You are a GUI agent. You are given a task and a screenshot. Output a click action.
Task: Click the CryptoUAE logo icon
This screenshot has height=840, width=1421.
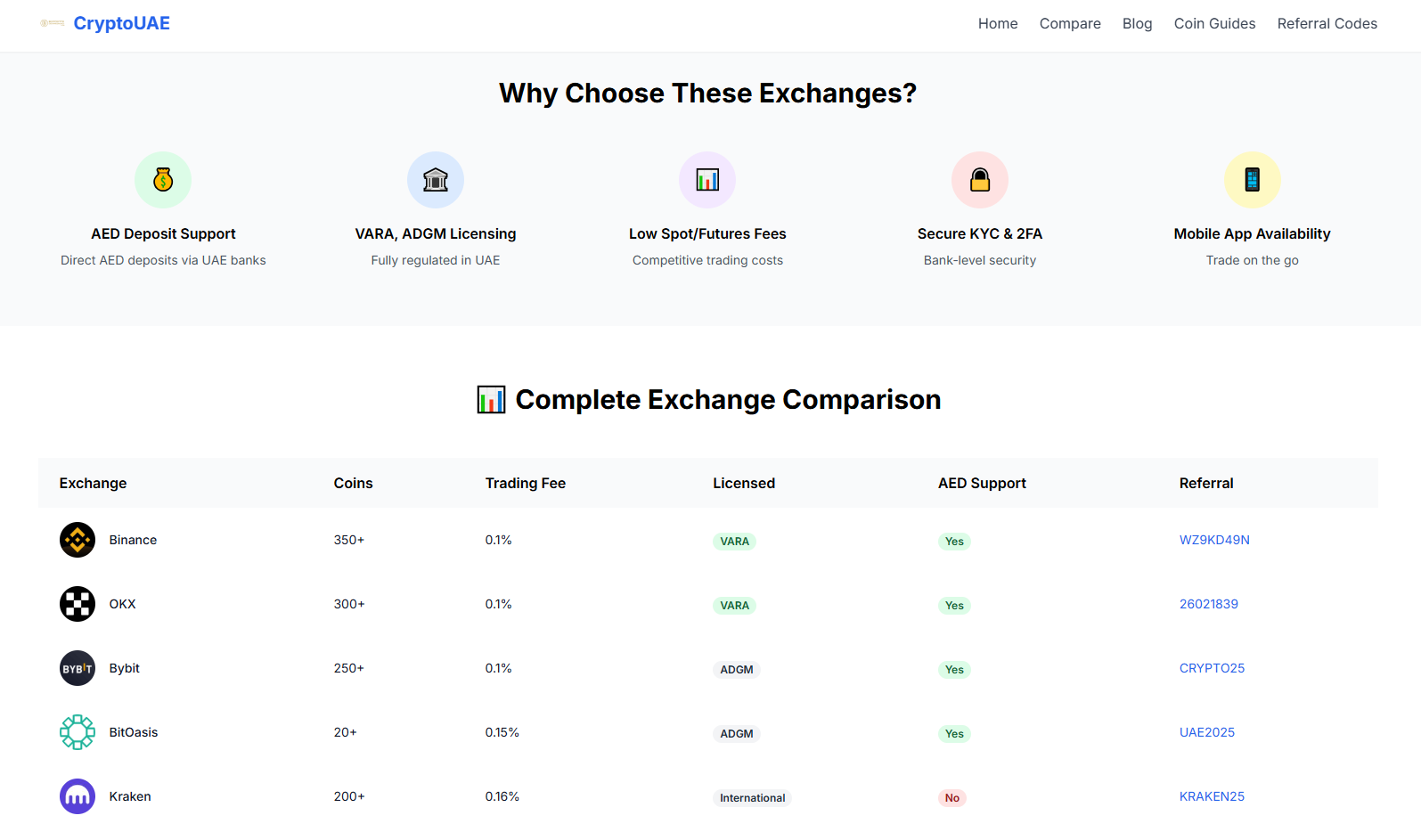[x=53, y=23]
